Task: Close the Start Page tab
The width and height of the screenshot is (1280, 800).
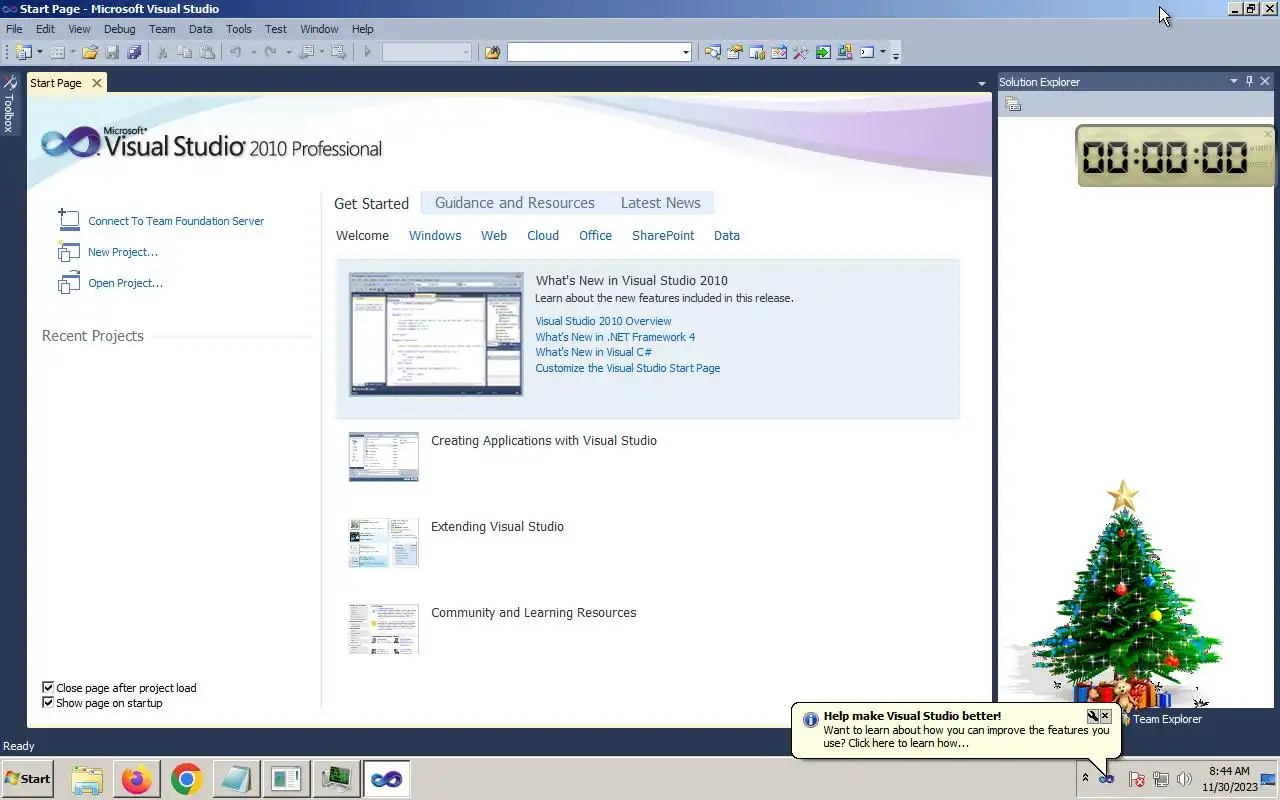Action: 97,83
